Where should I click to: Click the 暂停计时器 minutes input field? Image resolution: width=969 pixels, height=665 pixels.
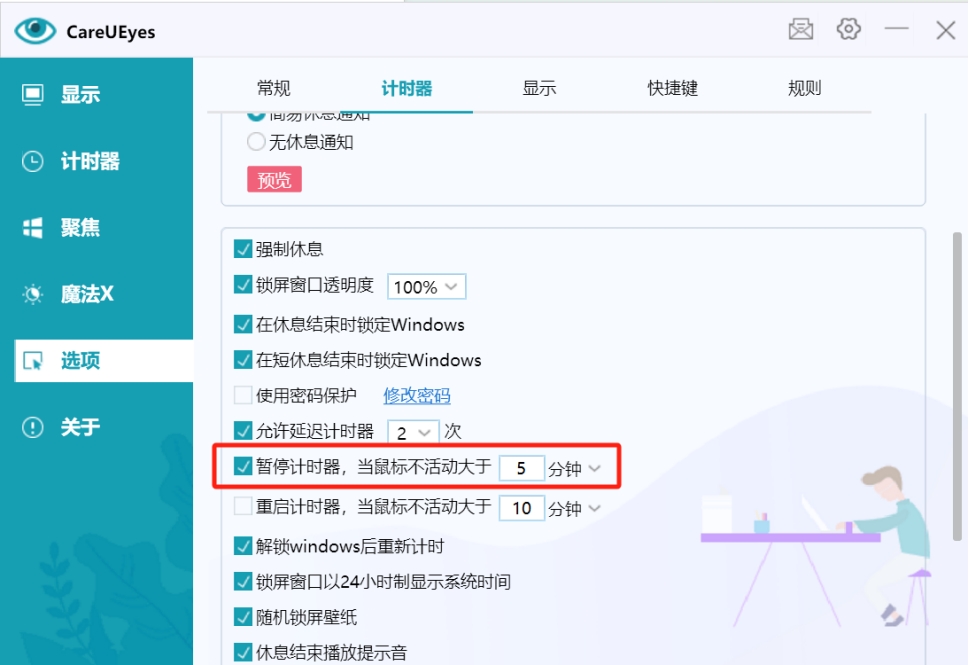click(521, 468)
